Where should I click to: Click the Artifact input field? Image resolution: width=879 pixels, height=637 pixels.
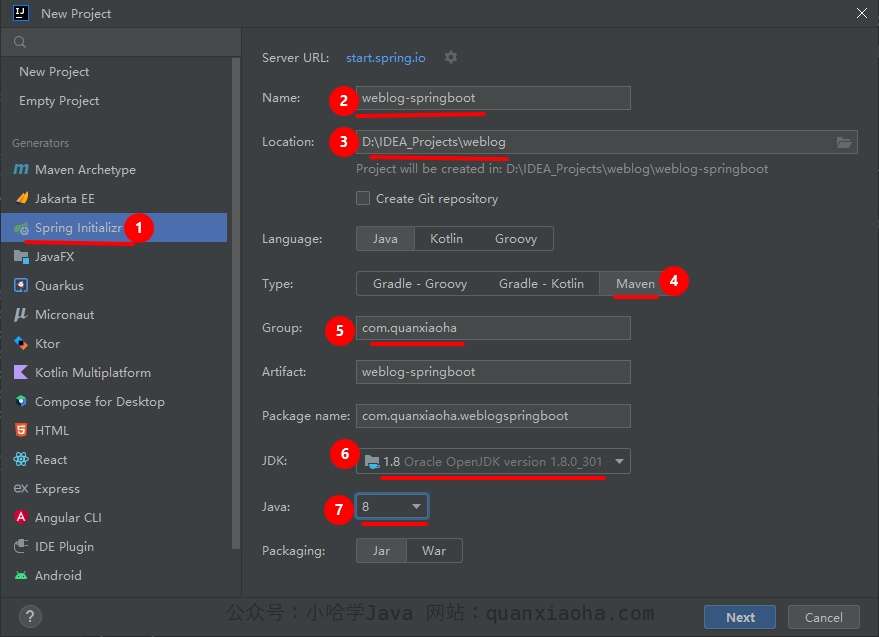493,372
